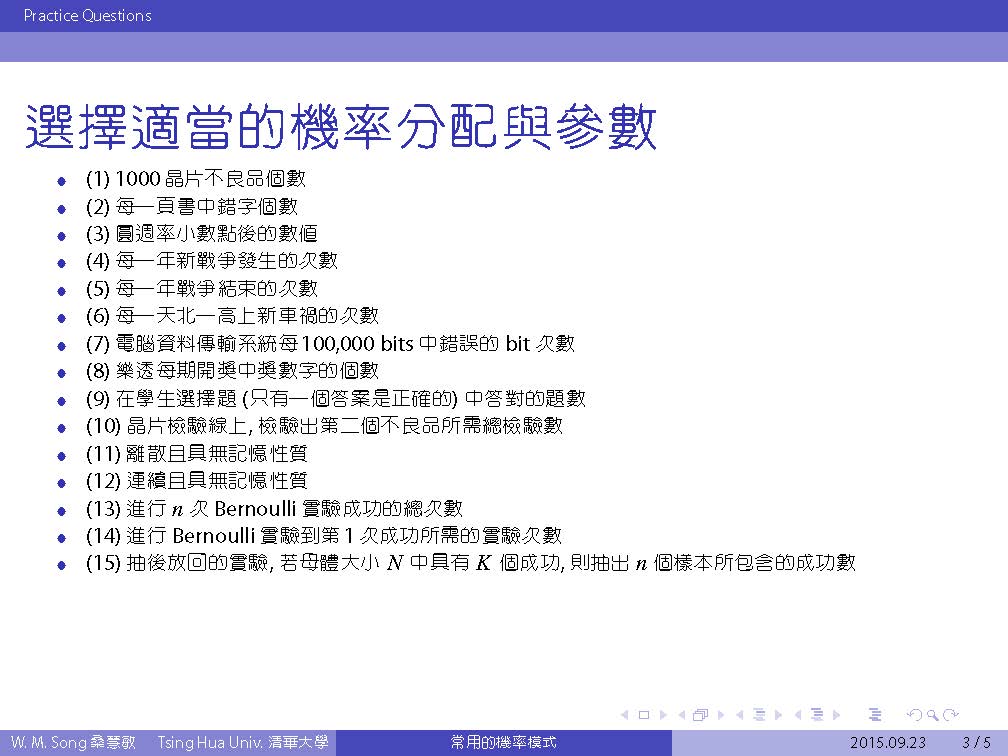Viewport: 1008px width, 756px height.
Task: Click the section navigation icon
Action: click(x=817, y=715)
